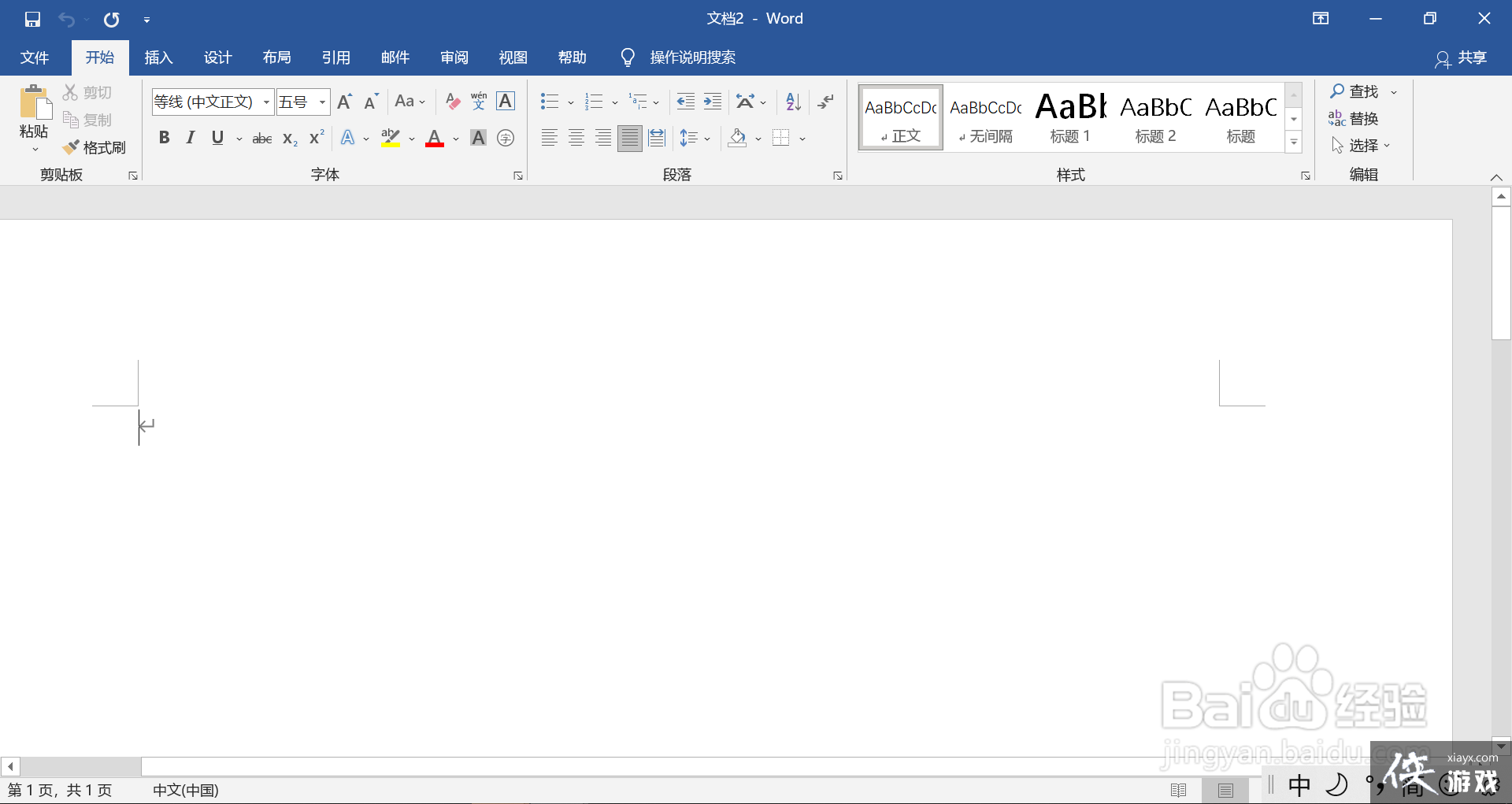Apply red font color
The image size is (1512, 804).
435,139
